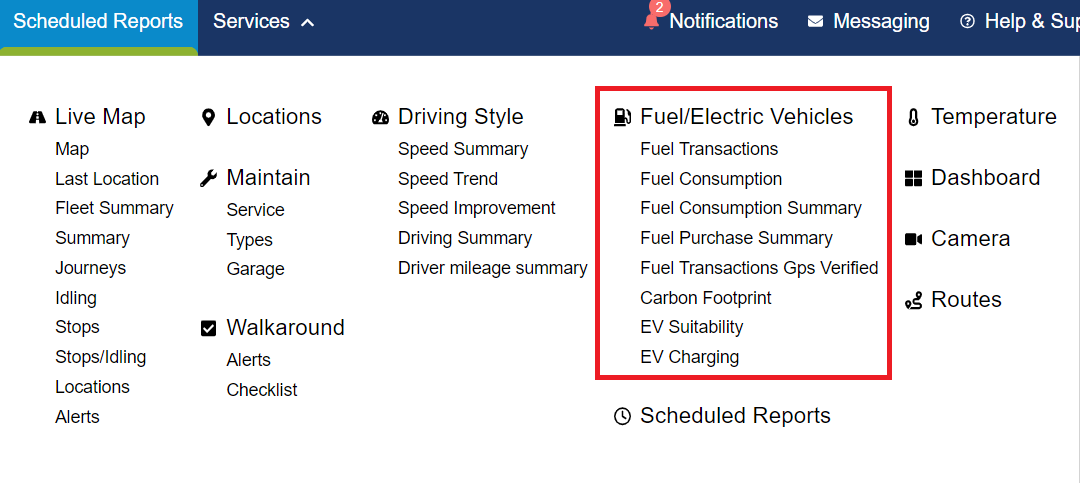
Task: Switch to the Scheduled Reports tab
Action: tap(98, 21)
